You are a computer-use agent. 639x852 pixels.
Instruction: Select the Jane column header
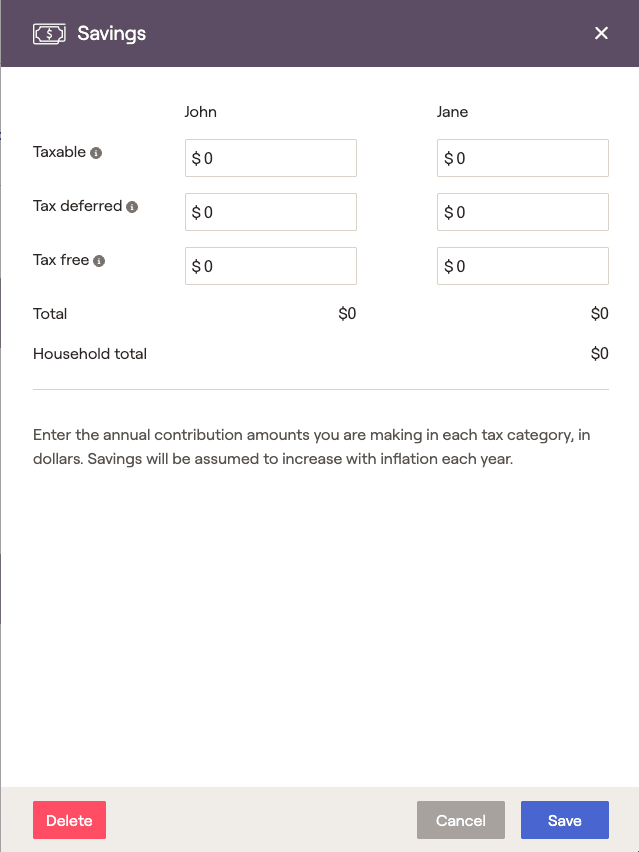pyautogui.click(x=452, y=112)
